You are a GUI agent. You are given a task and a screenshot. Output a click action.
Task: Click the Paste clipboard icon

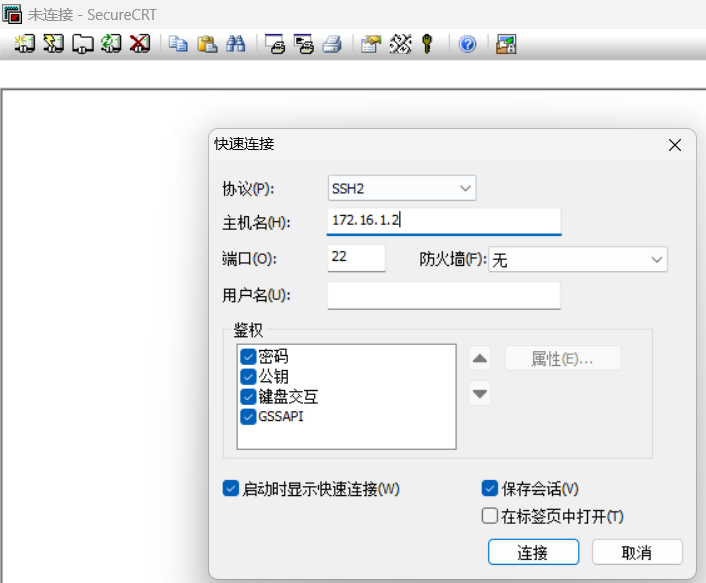[x=207, y=44]
